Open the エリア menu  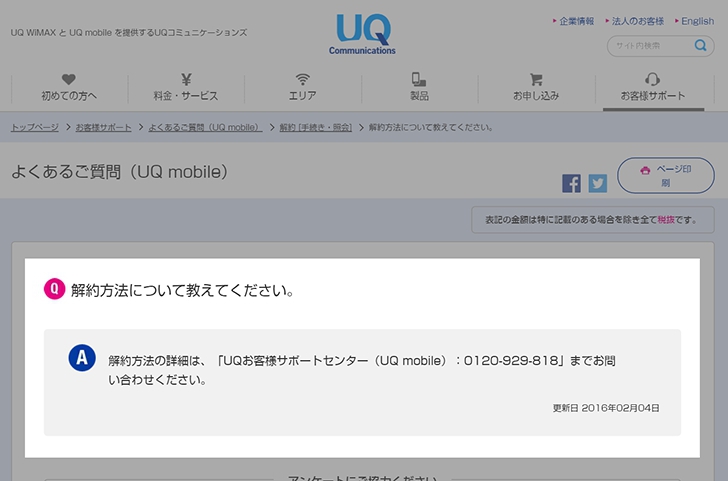[x=303, y=88]
